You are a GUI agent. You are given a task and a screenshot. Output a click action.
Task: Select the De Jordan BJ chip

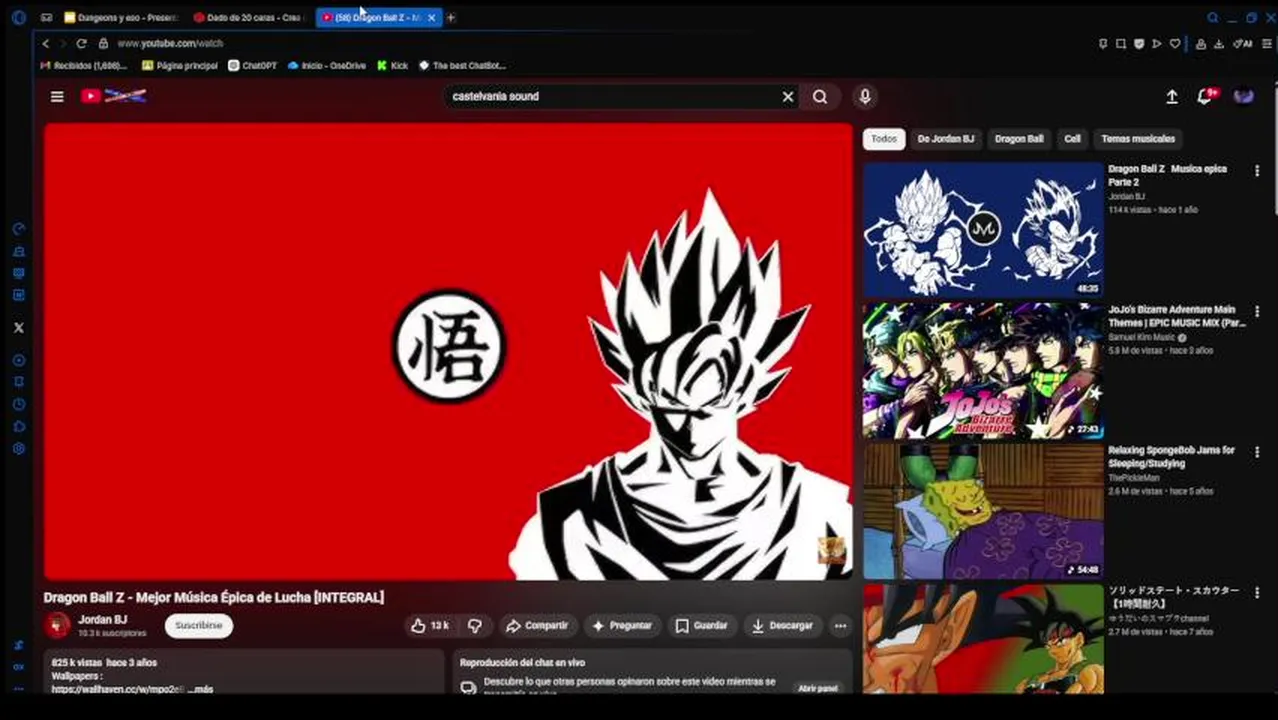pos(945,139)
